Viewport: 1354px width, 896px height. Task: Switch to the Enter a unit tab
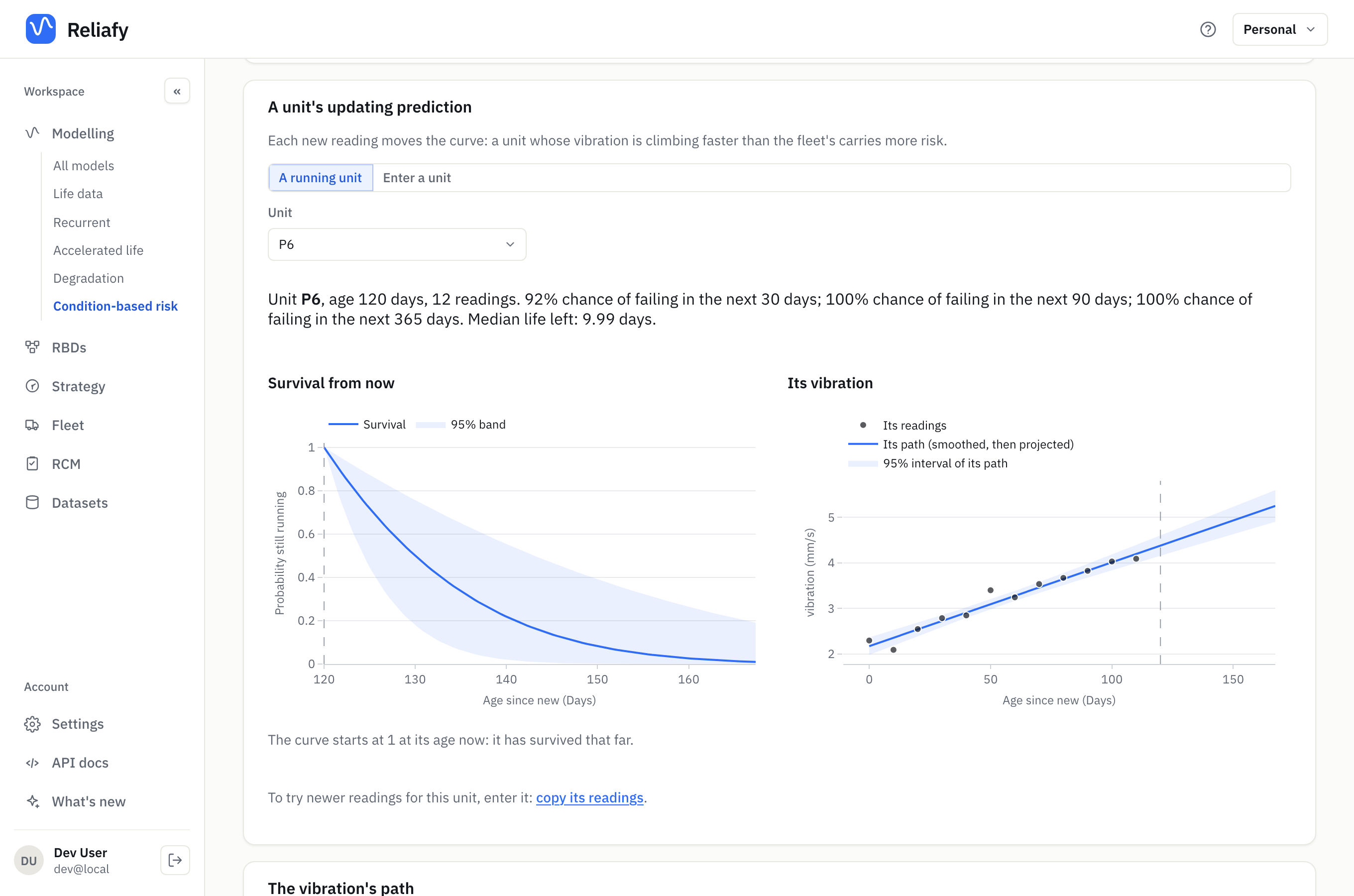[x=417, y=178]
